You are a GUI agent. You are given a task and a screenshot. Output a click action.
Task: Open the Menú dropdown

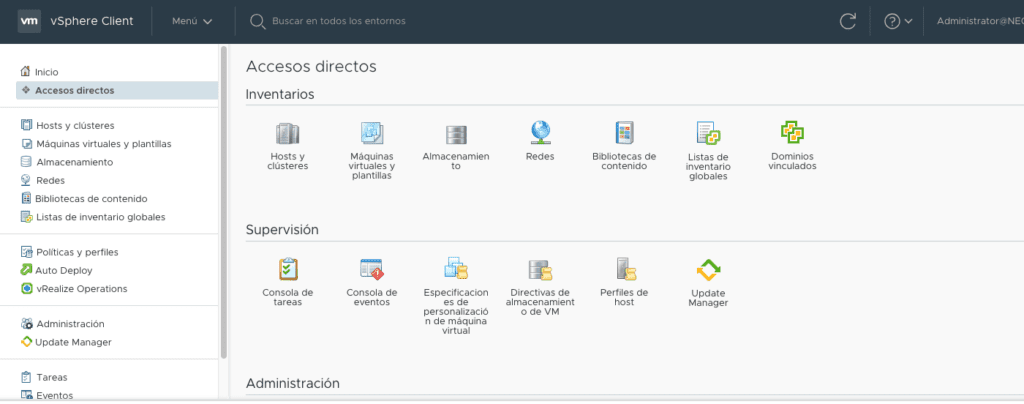192,21
